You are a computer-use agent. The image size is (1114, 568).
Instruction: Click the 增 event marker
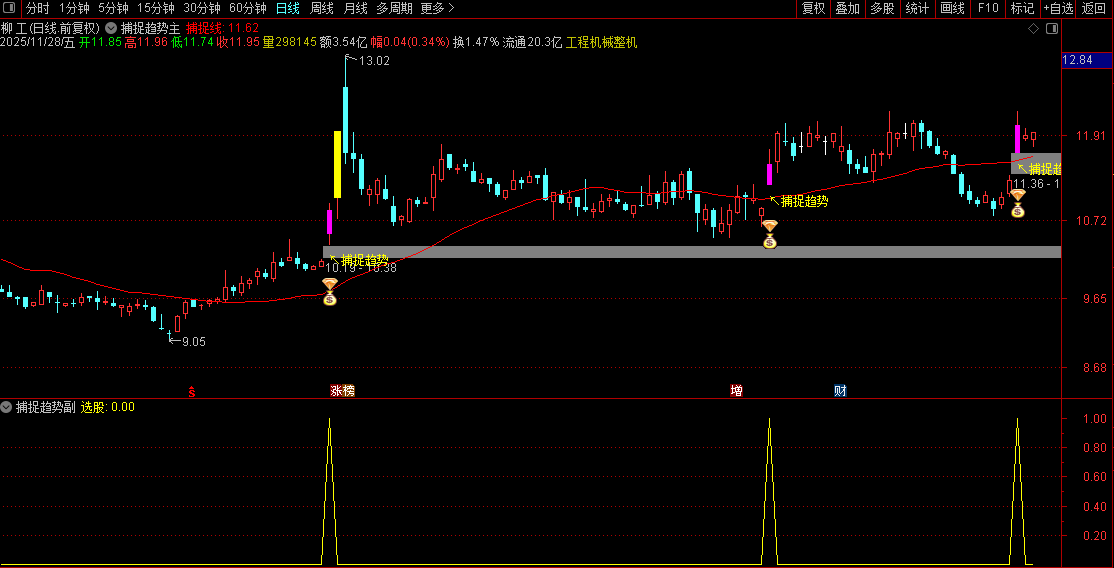[737, 390]
